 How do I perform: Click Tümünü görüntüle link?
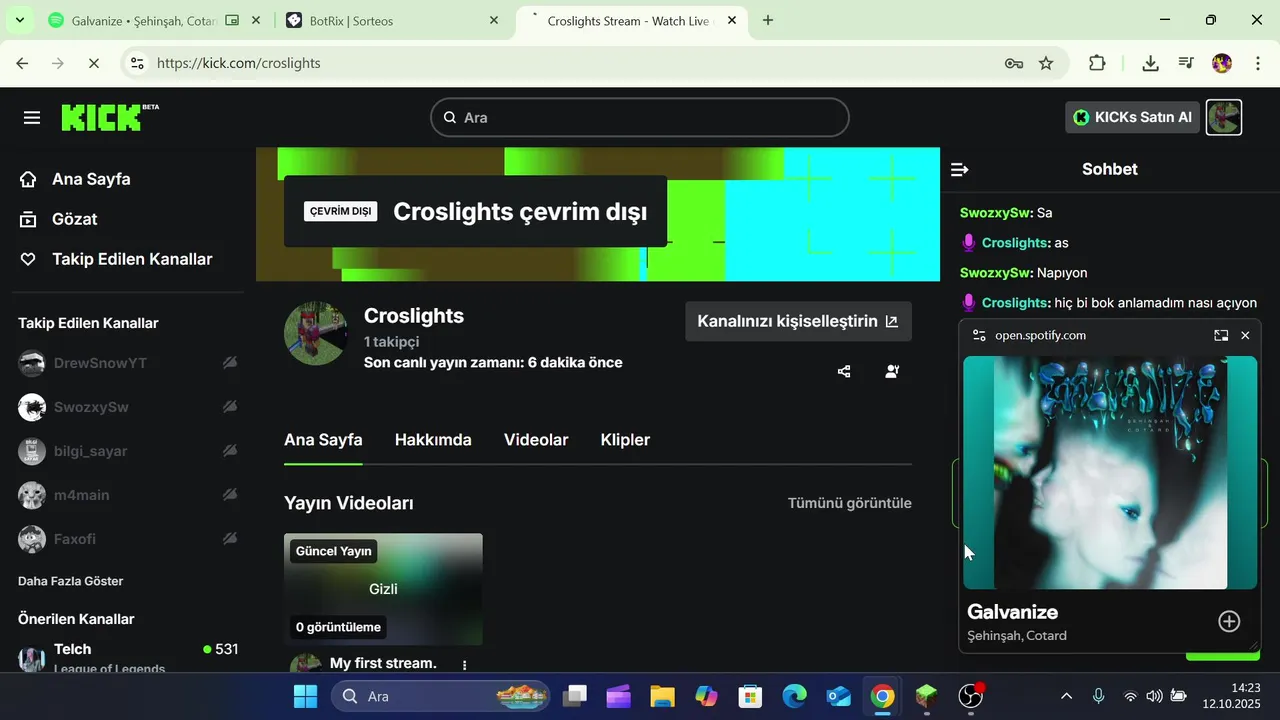coord(849,503)
